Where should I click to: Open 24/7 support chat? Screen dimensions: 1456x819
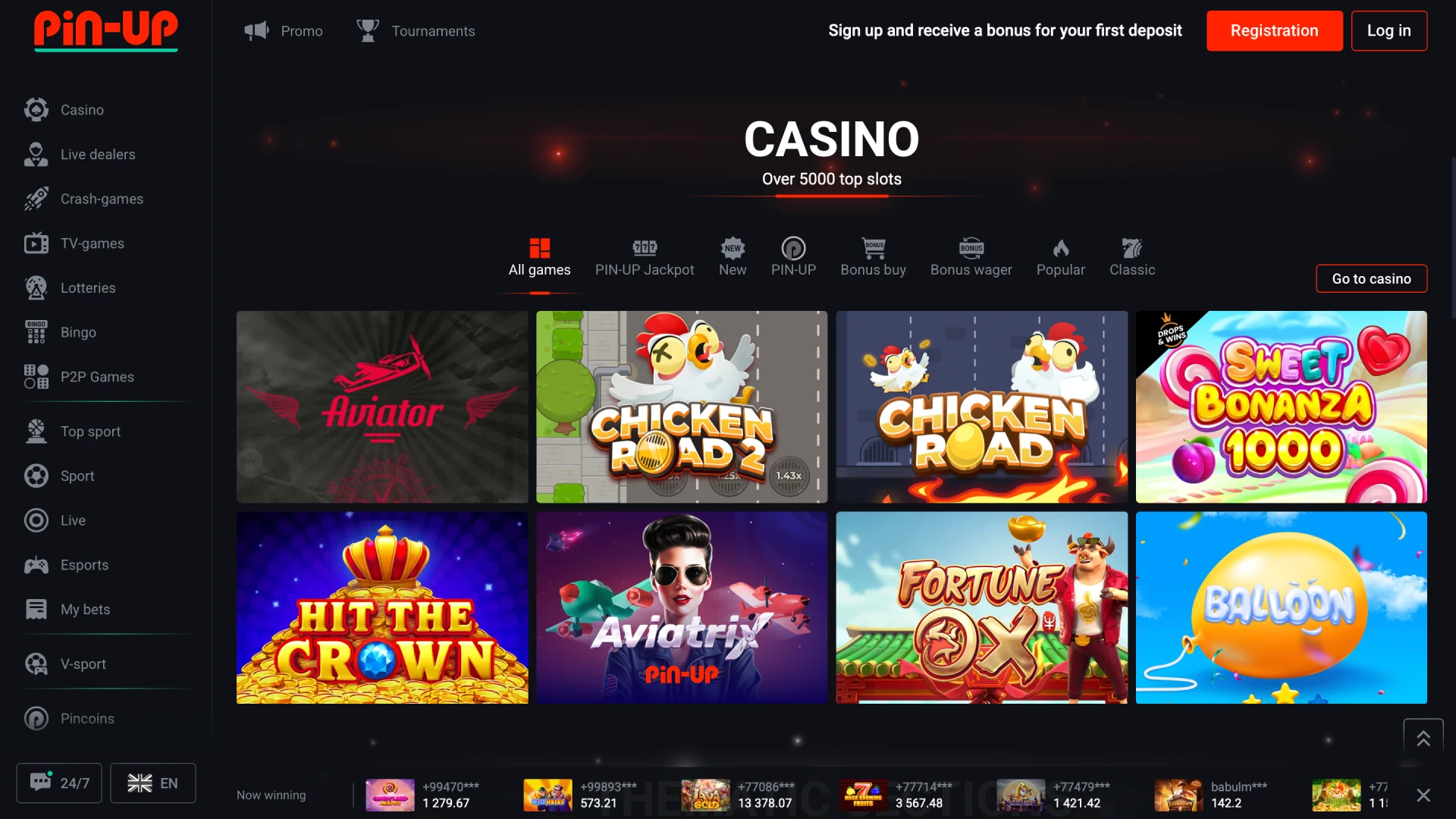coord(59,783)
